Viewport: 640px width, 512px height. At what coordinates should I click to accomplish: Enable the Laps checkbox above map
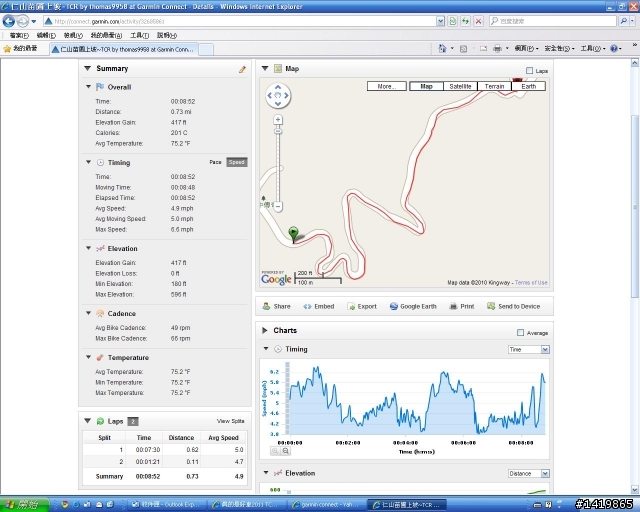(529, 71)
